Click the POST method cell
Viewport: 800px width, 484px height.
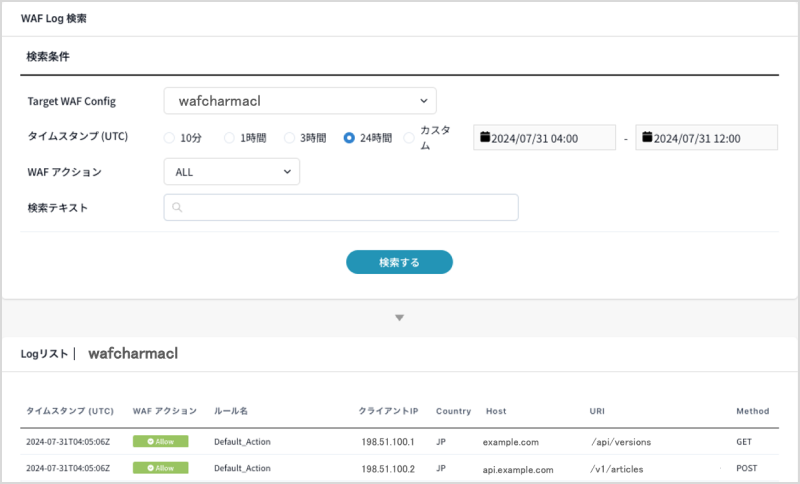tap(746, 468)
